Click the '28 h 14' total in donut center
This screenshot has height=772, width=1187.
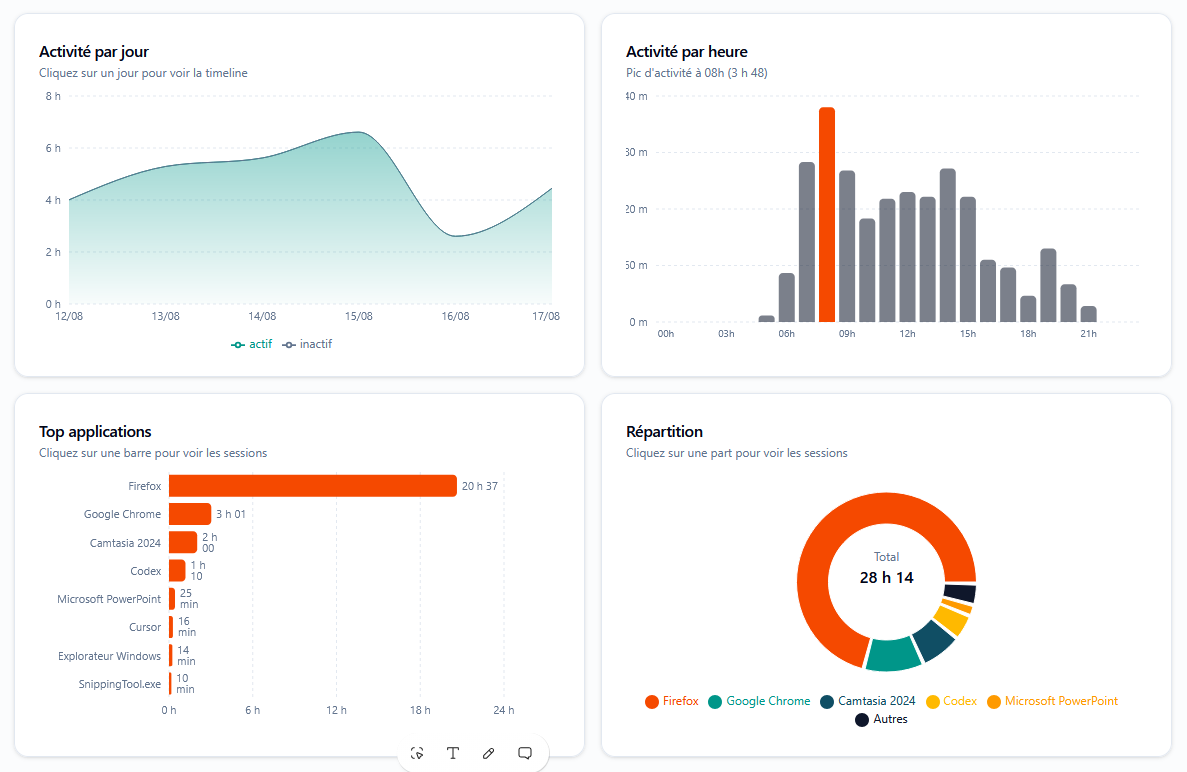(x=886, y=577)
